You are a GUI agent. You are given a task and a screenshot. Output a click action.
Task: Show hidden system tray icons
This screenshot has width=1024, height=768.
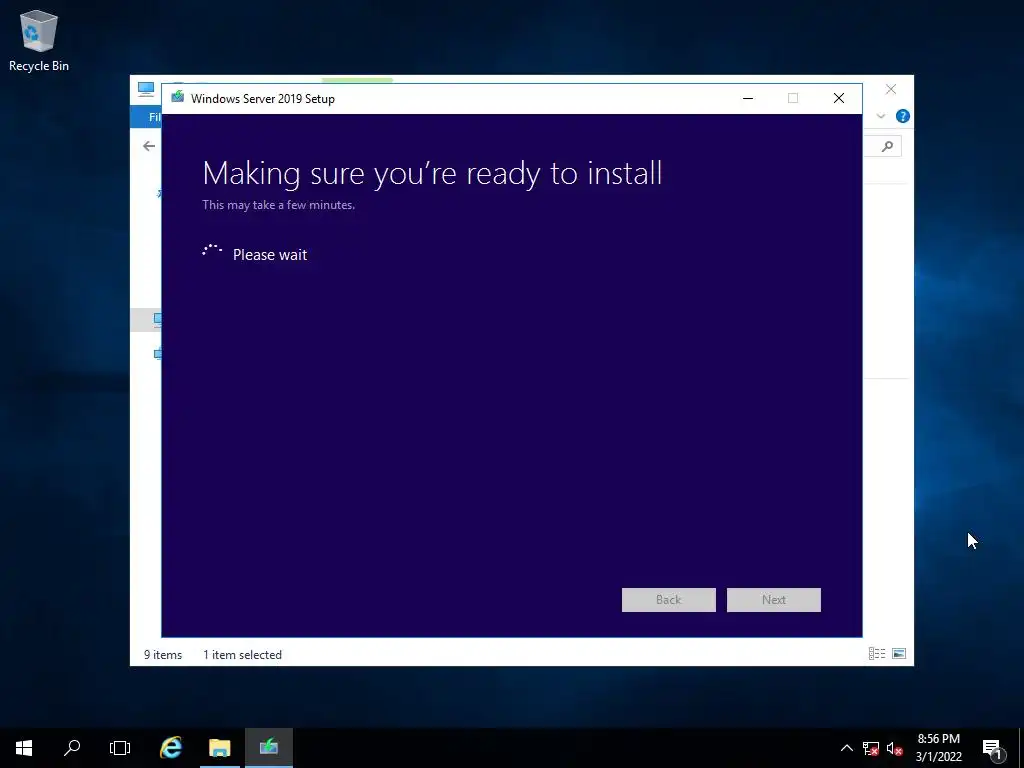coord(846,748)
